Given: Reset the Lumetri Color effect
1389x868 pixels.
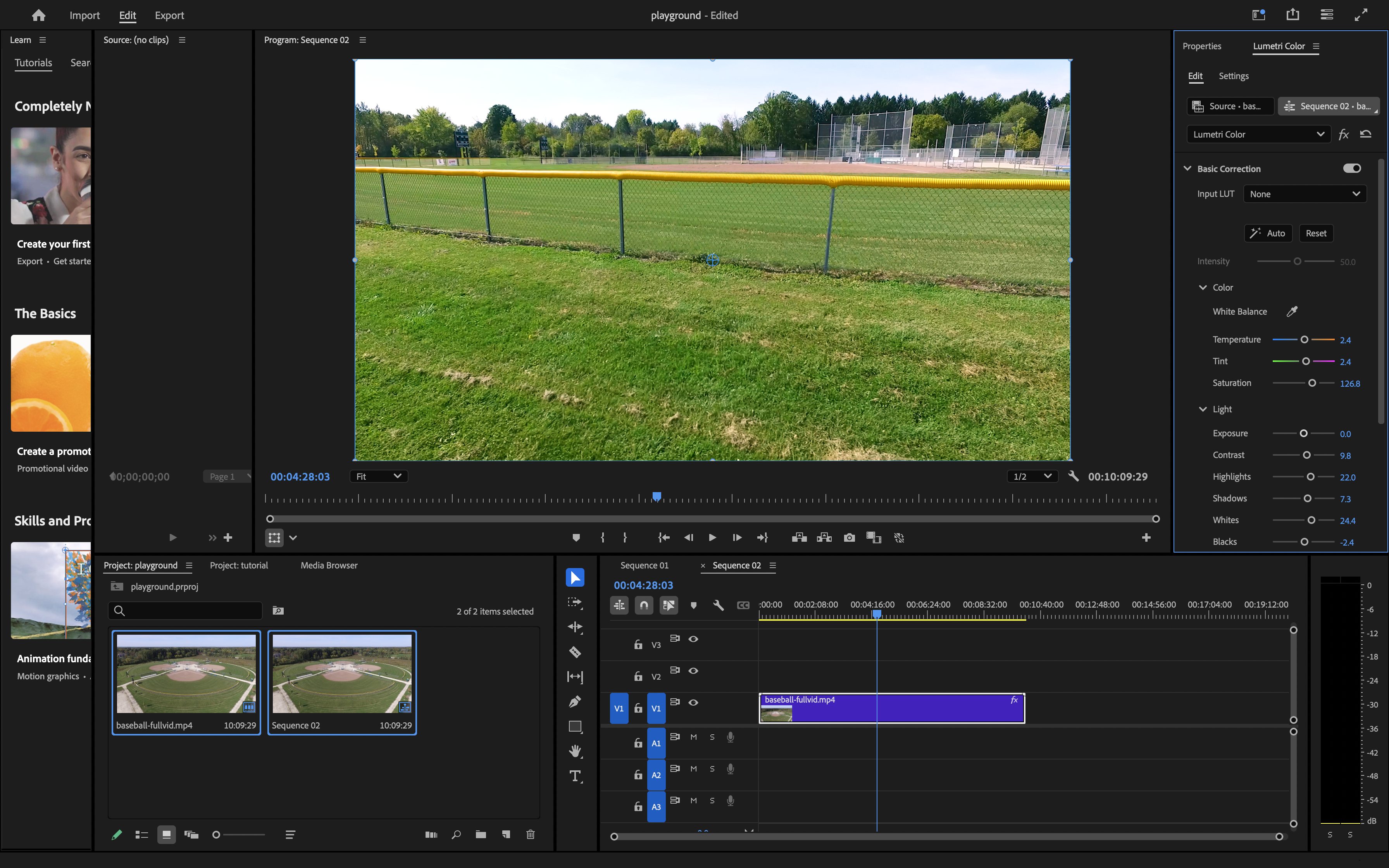Looking at the screenshot, I should point(1365,134).
